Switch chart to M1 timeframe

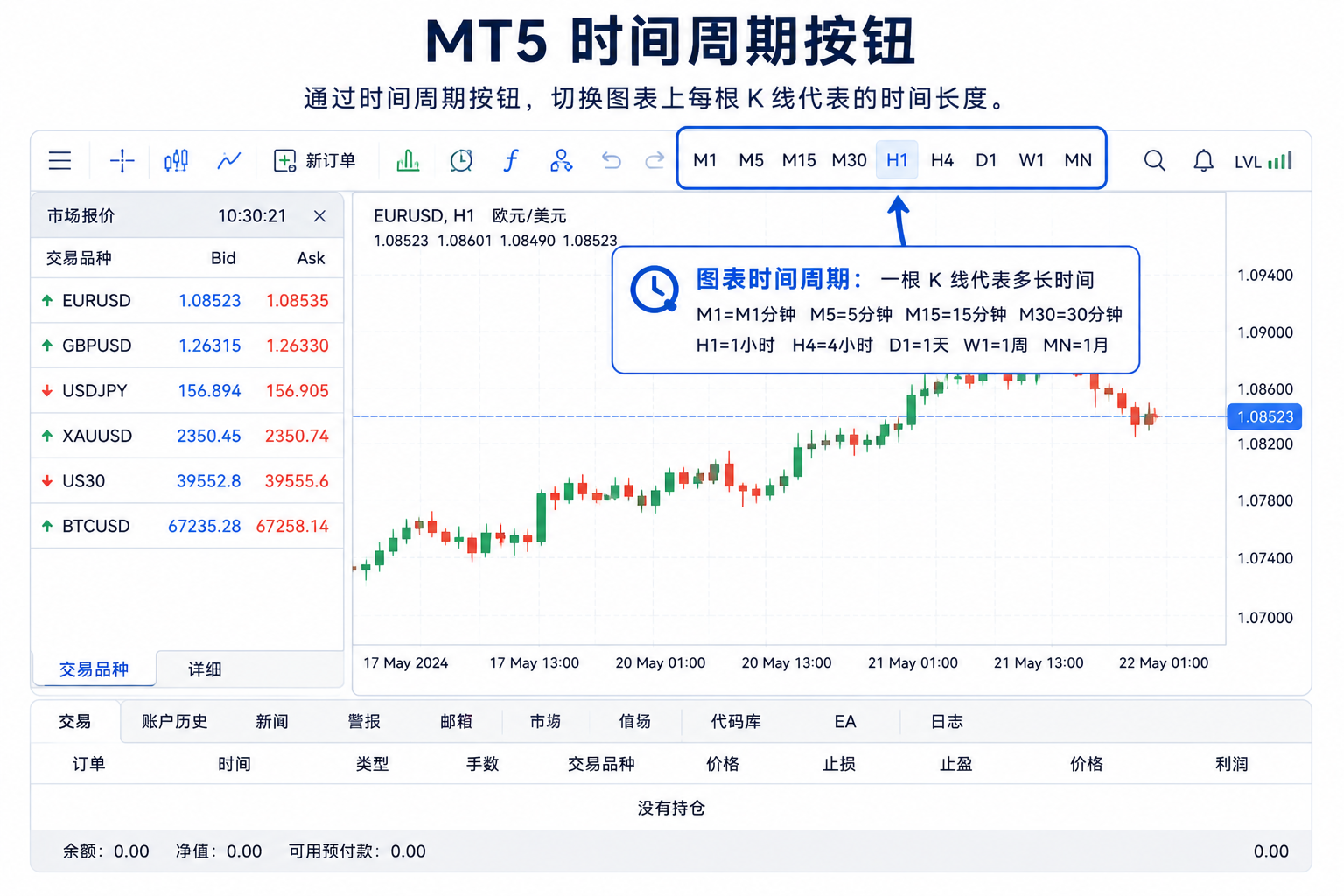704,160
